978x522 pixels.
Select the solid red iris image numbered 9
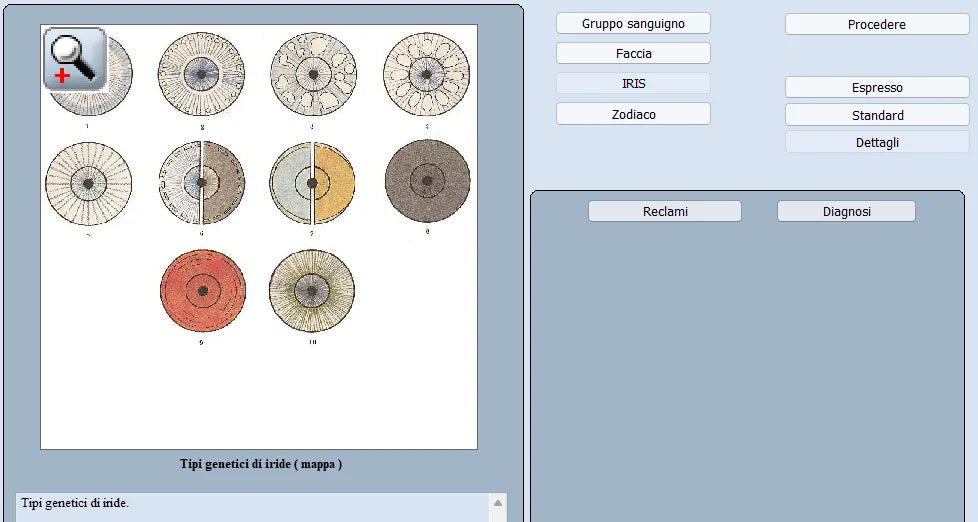point(202,291)
